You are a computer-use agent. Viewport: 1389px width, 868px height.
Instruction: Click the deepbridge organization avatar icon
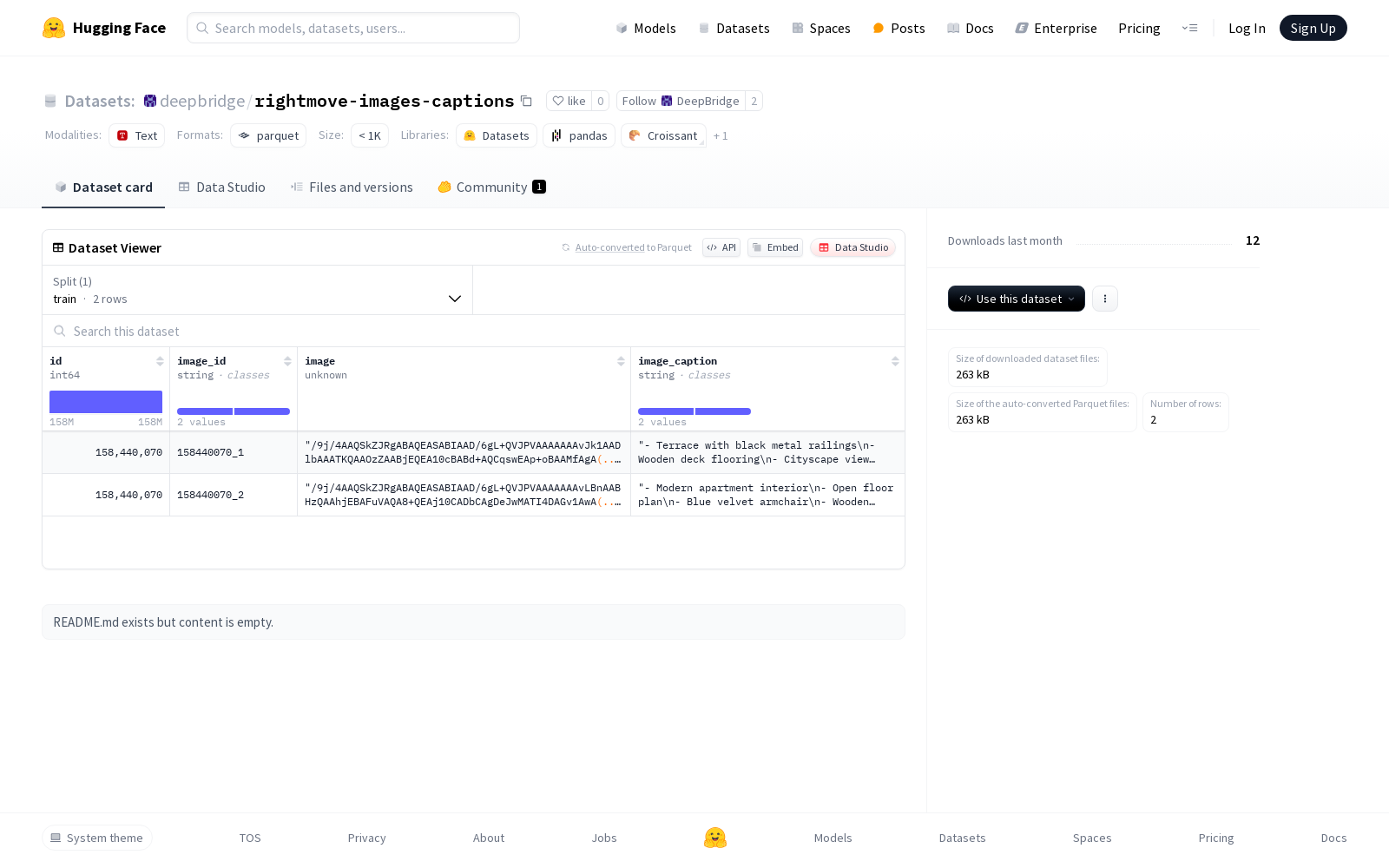pyautogui.click(x=150, y=101)
